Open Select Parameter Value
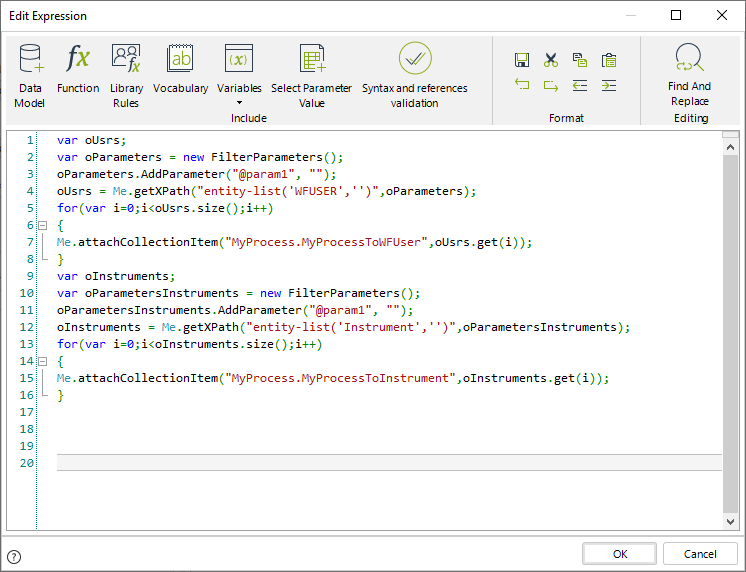The image size is (746, 572). (x=312, y=76)
